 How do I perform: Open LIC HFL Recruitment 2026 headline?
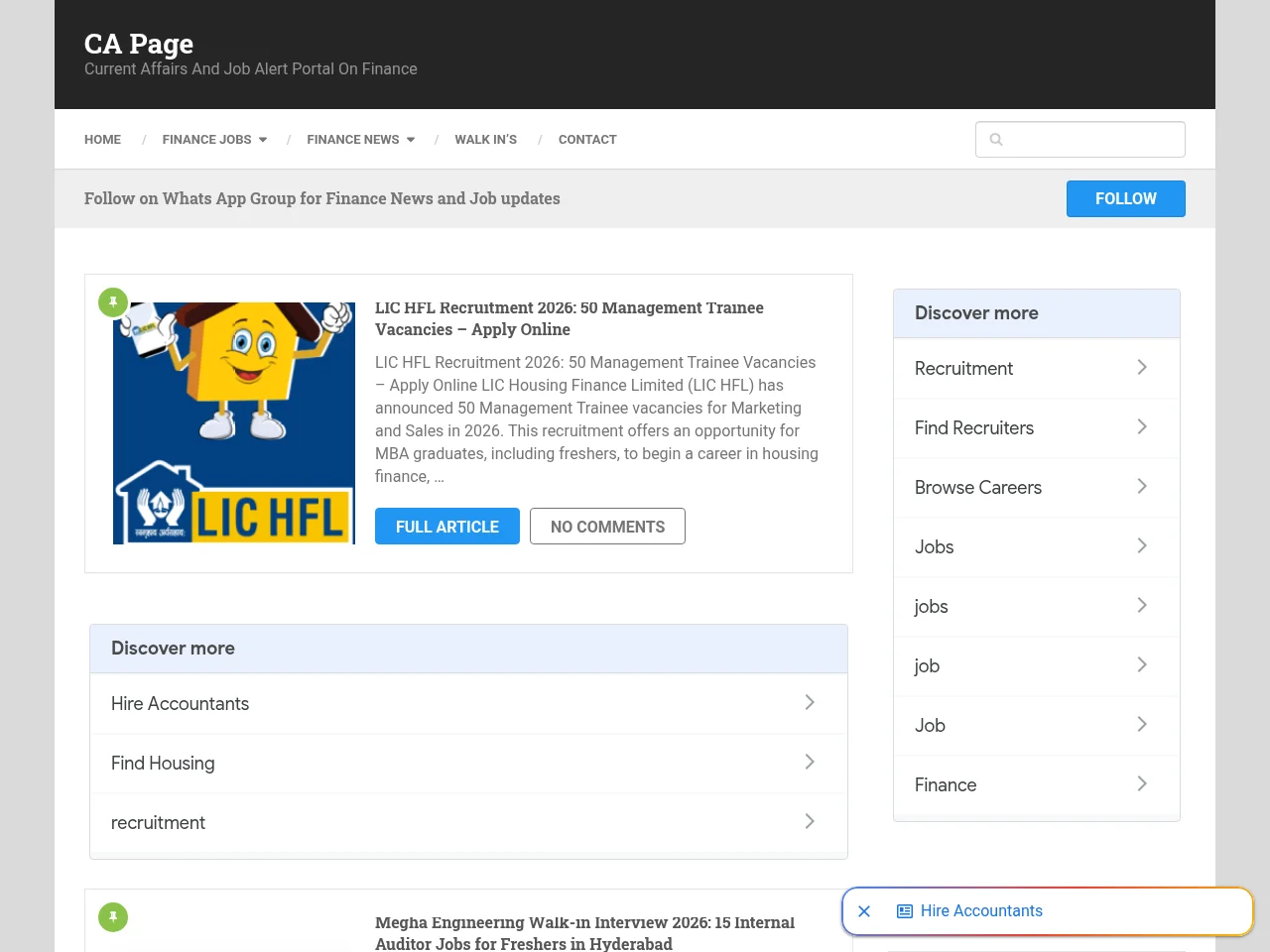[570, 318]
